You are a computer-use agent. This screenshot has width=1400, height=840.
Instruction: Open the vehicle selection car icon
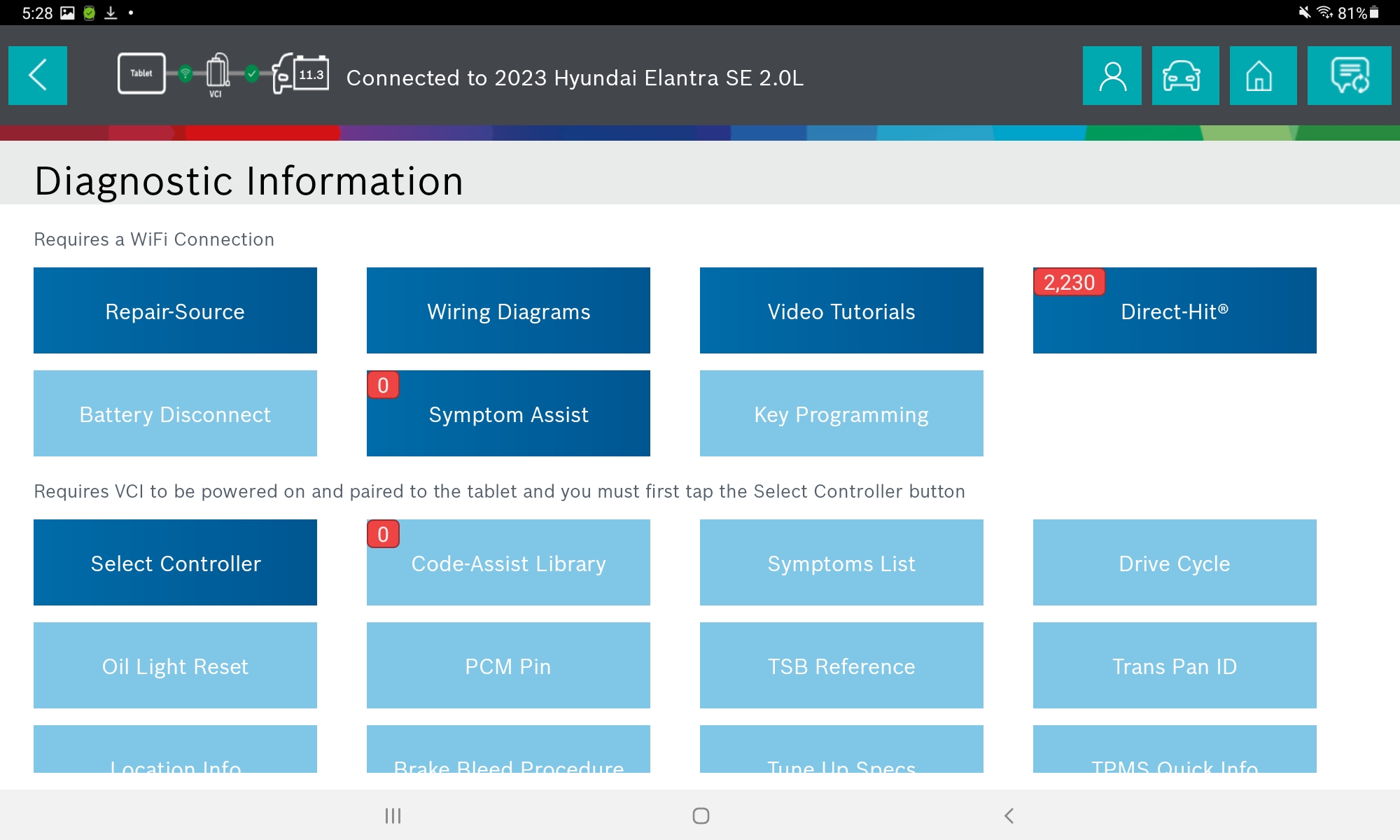(x=1185, y=76)
